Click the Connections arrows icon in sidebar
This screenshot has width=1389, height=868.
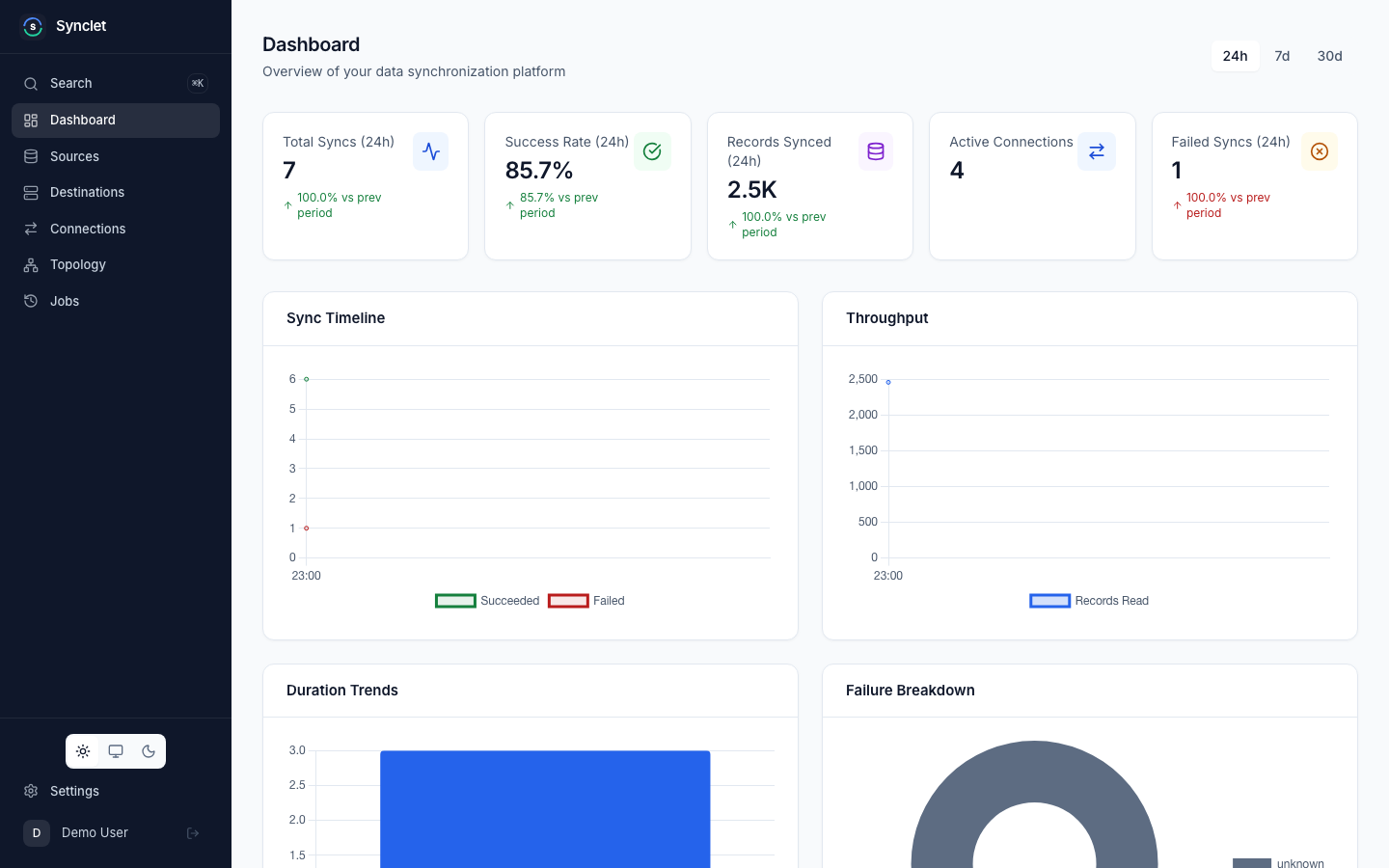point(31,229)
